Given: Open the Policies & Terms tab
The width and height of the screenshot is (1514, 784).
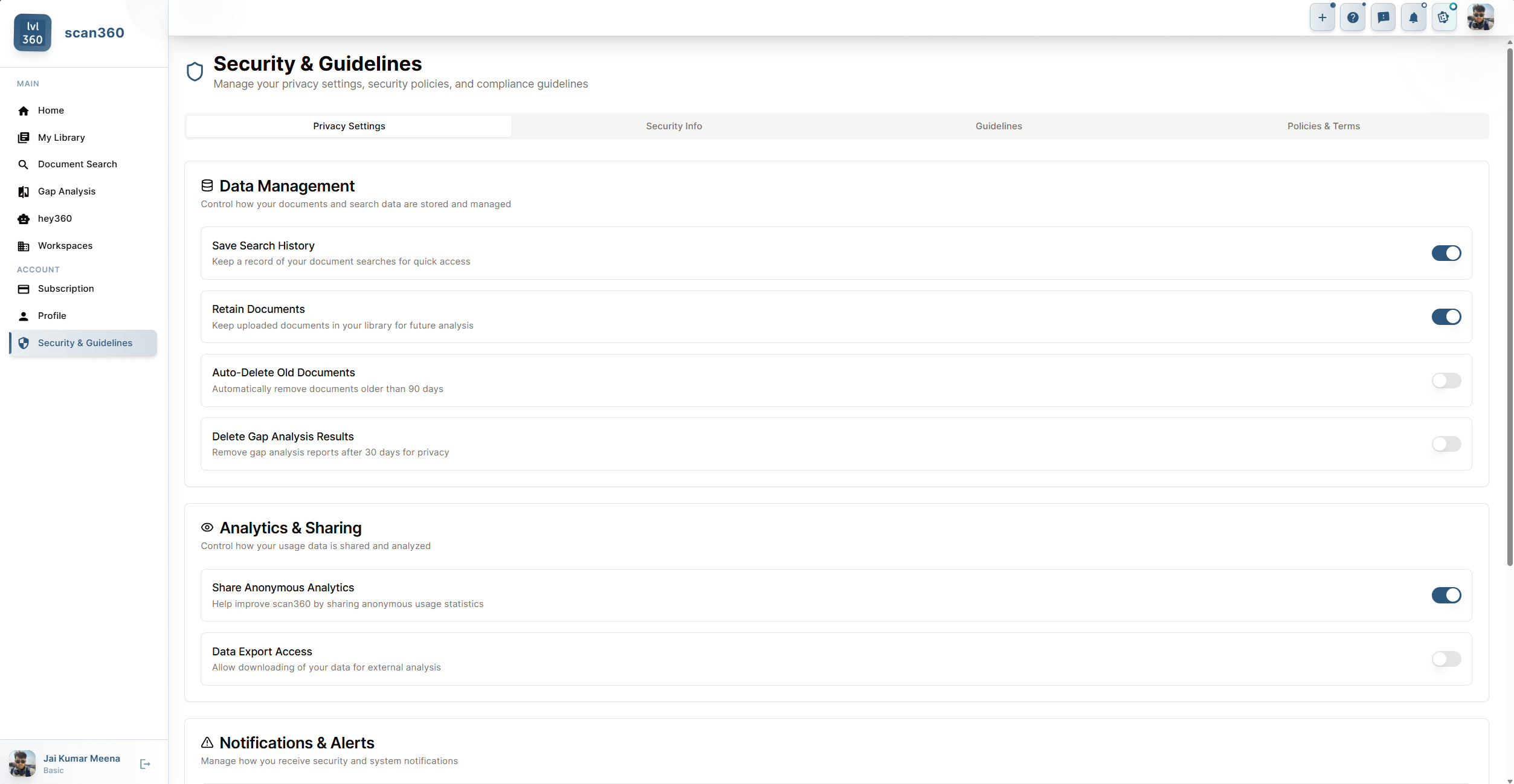Looking at the screenshot, I should click(x=1324, y=126).
